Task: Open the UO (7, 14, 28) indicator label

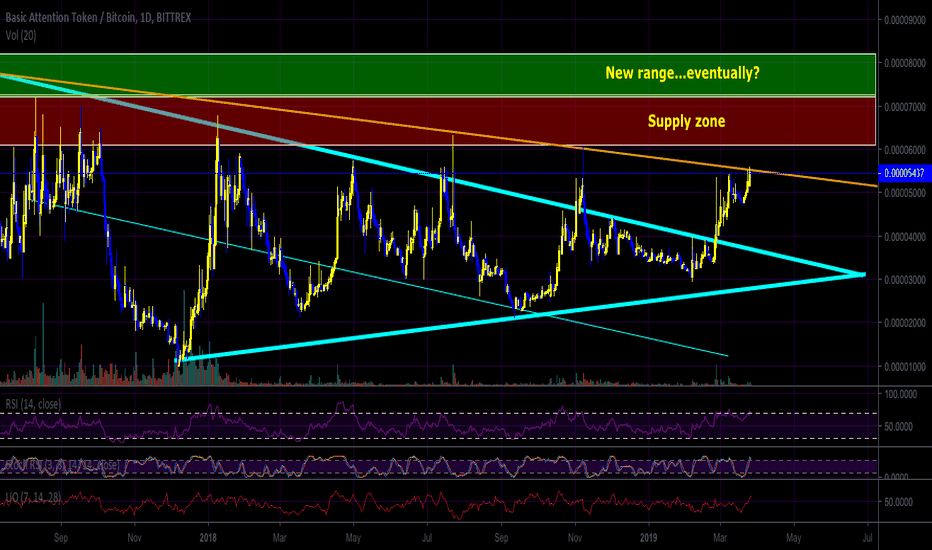Action: tap(33, 496)
